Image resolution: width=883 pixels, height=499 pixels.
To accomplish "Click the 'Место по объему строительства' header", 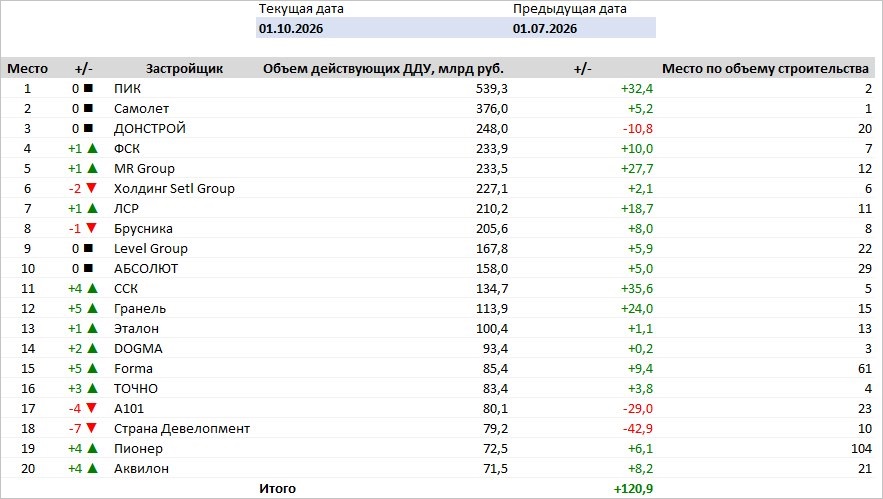I will tap(765, 69).
